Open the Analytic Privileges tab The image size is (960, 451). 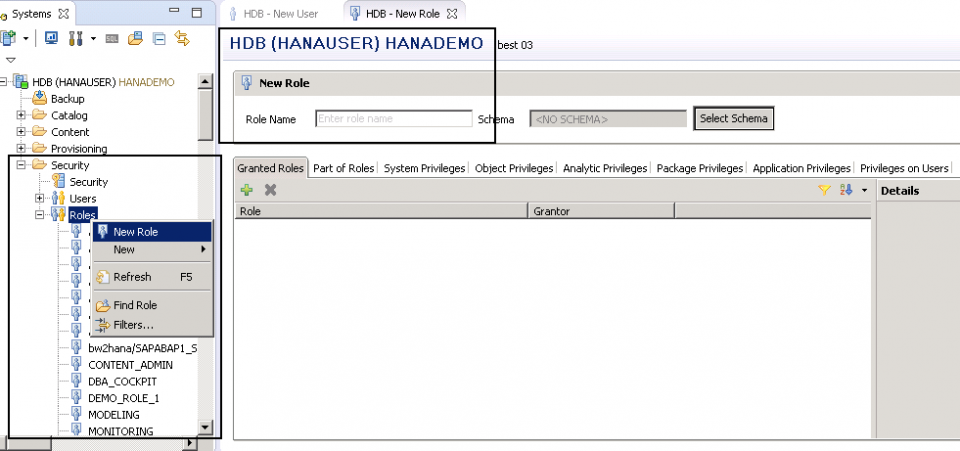pos(605,168)
